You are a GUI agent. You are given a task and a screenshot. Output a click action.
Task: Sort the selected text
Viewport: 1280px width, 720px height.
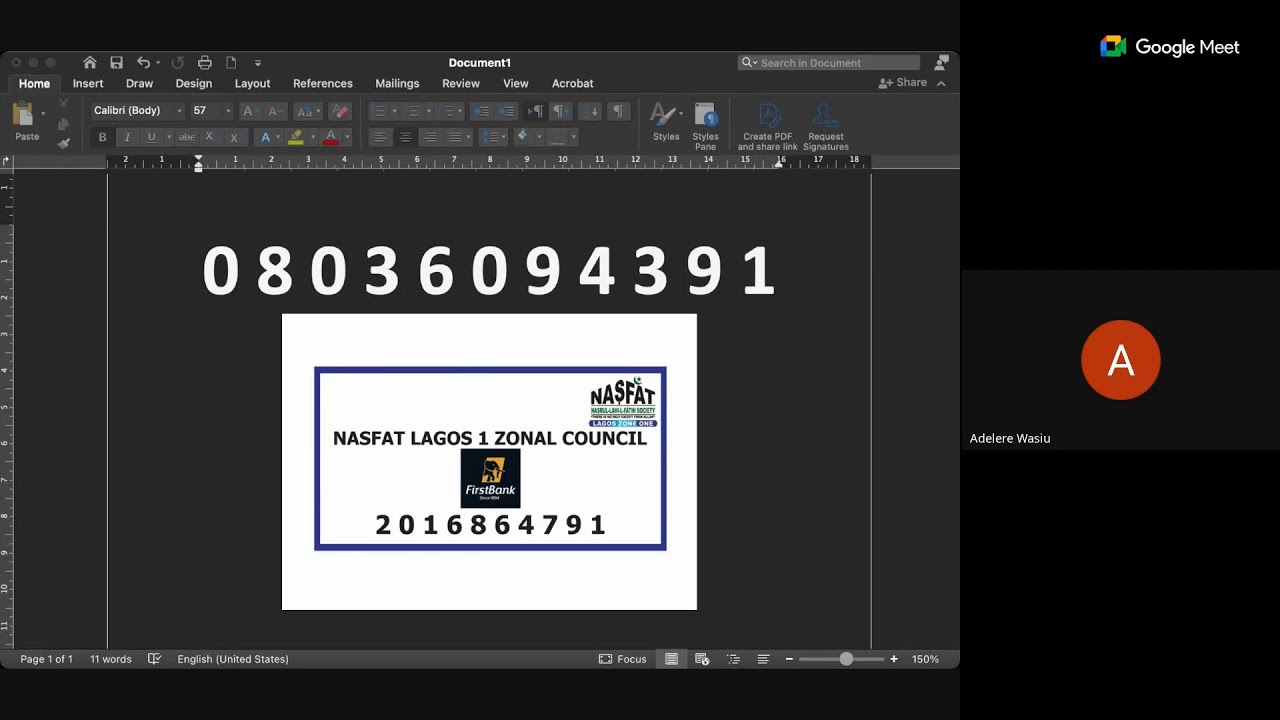pyautogui.click(x=591, y=111)
